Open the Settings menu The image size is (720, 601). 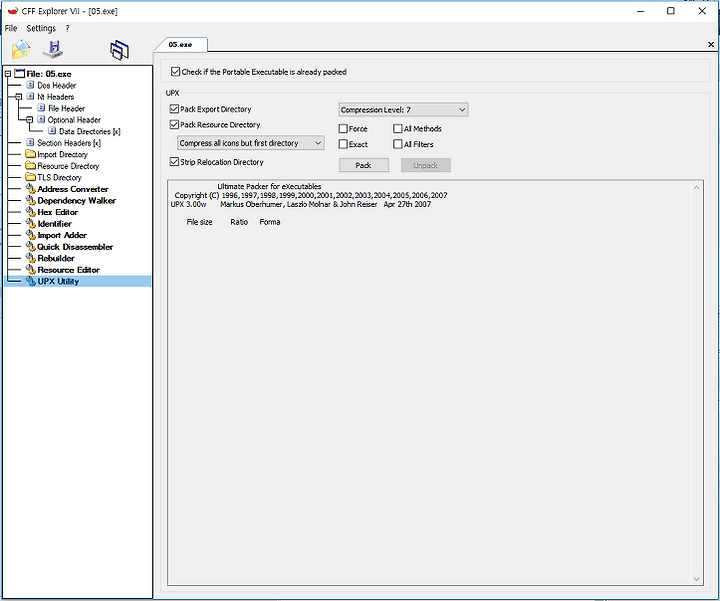pos(41,28)
